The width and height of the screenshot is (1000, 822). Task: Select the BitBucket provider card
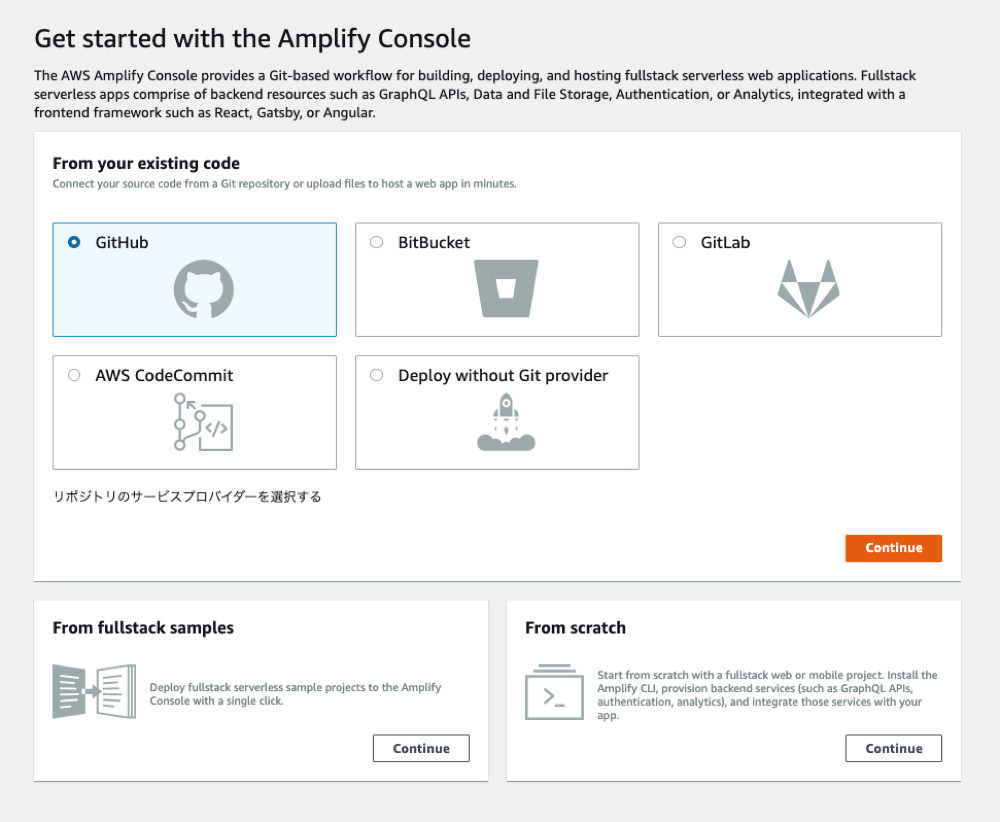(x=497, y=278)
